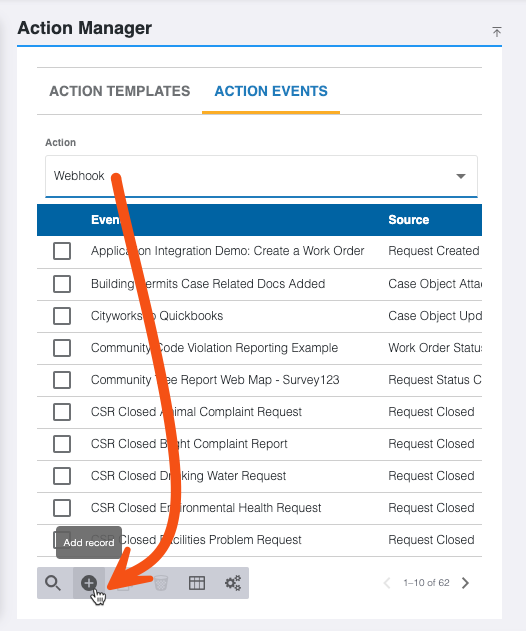The width and height of the screenshot is (526, 631).
Task: Open Community Code Violation Reporting Example event
Action: 215,348
